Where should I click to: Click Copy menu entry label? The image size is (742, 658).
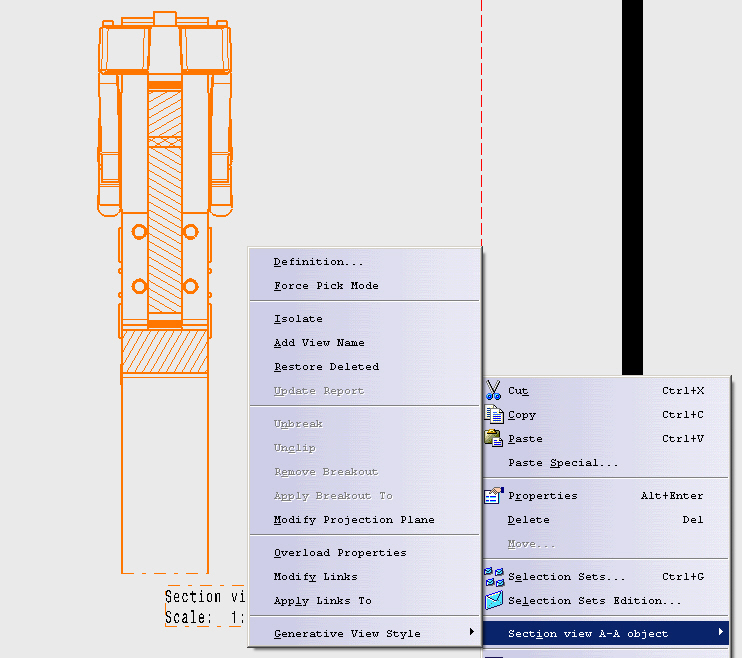click(x=521, y=415)
